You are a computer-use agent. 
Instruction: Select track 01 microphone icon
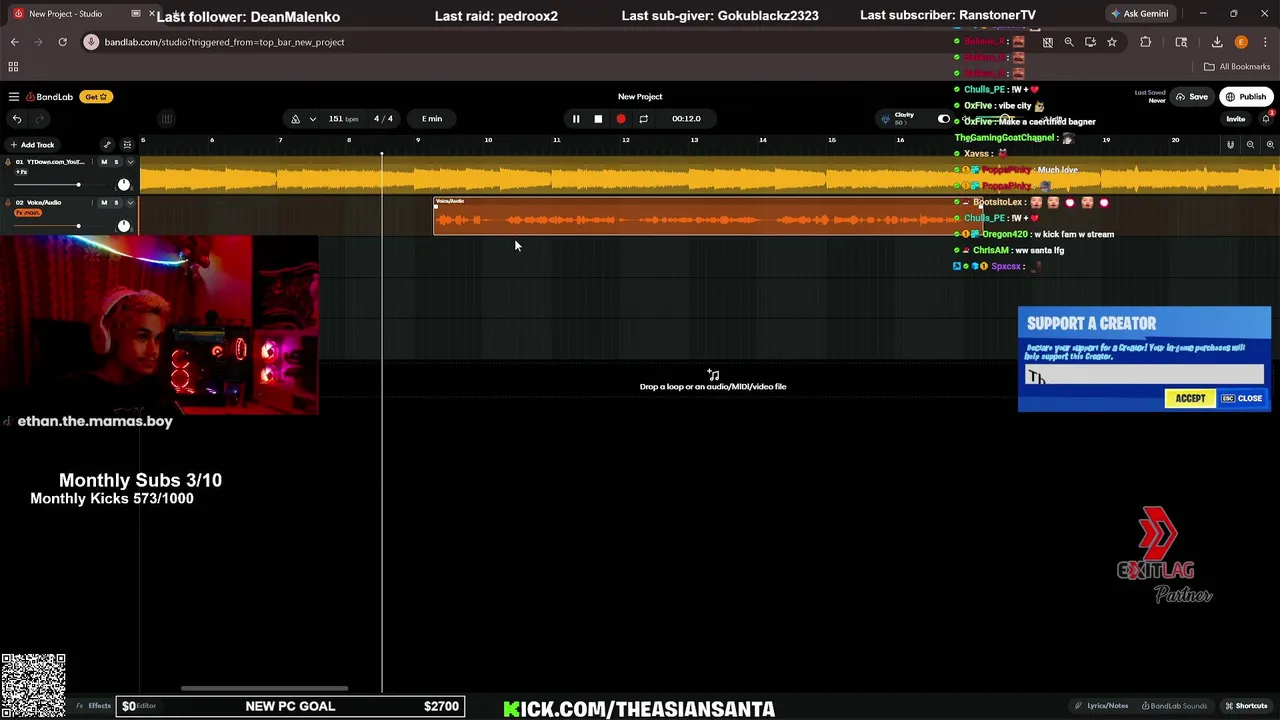(7, 162)
